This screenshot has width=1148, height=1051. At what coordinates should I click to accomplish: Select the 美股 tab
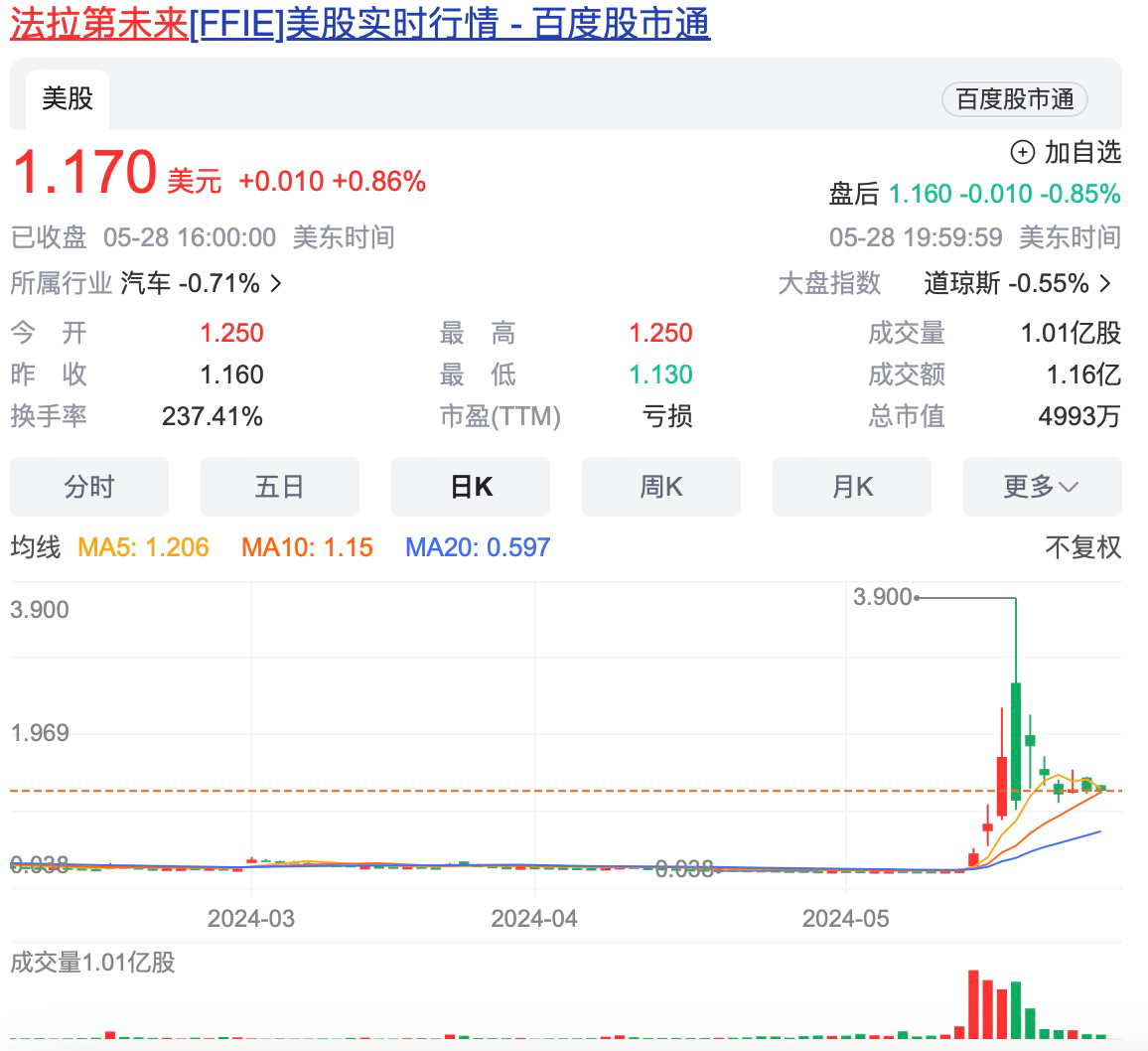[x=68, y=98]
